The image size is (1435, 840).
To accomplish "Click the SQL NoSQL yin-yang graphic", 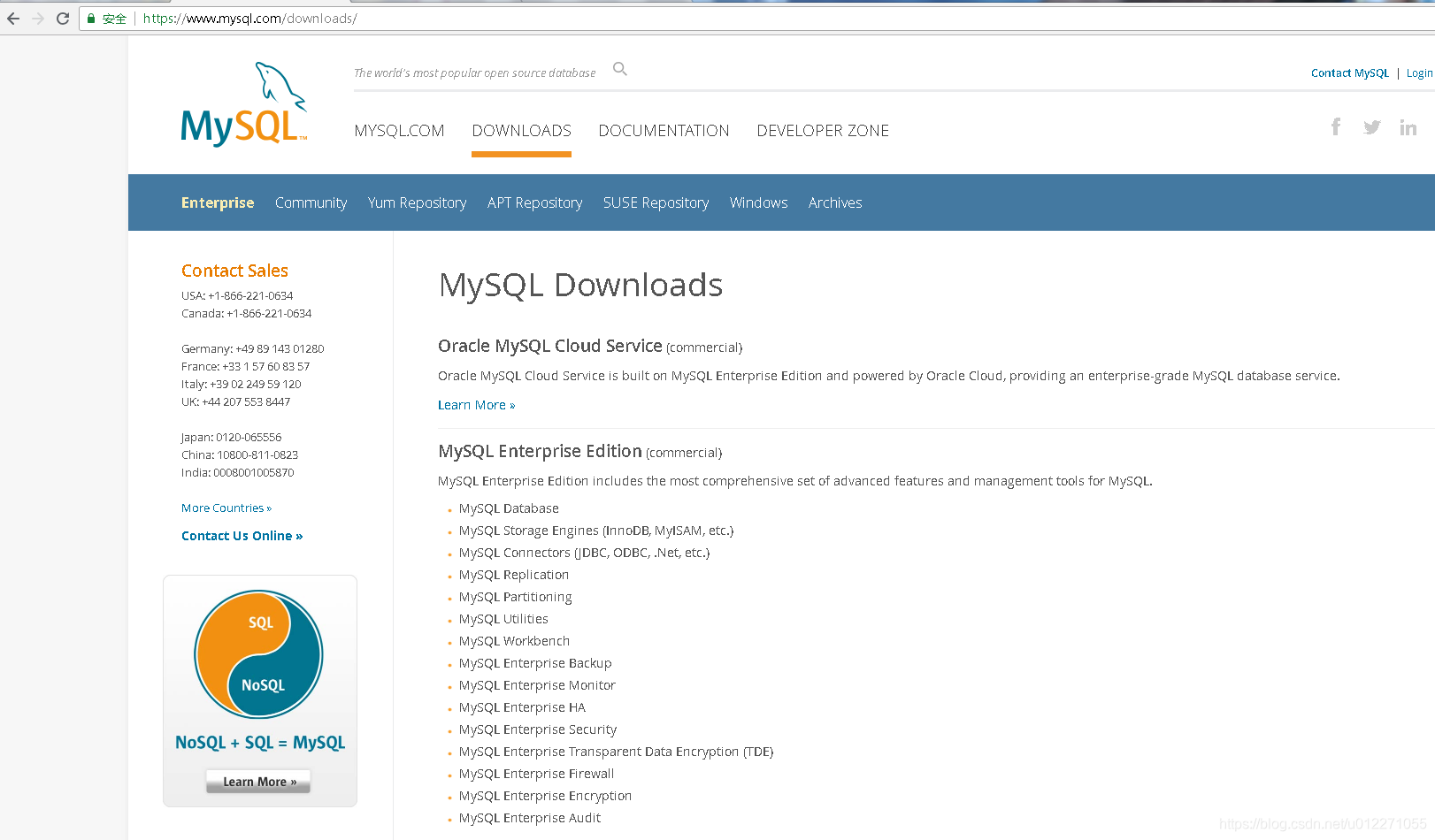I will coord(259,654).
